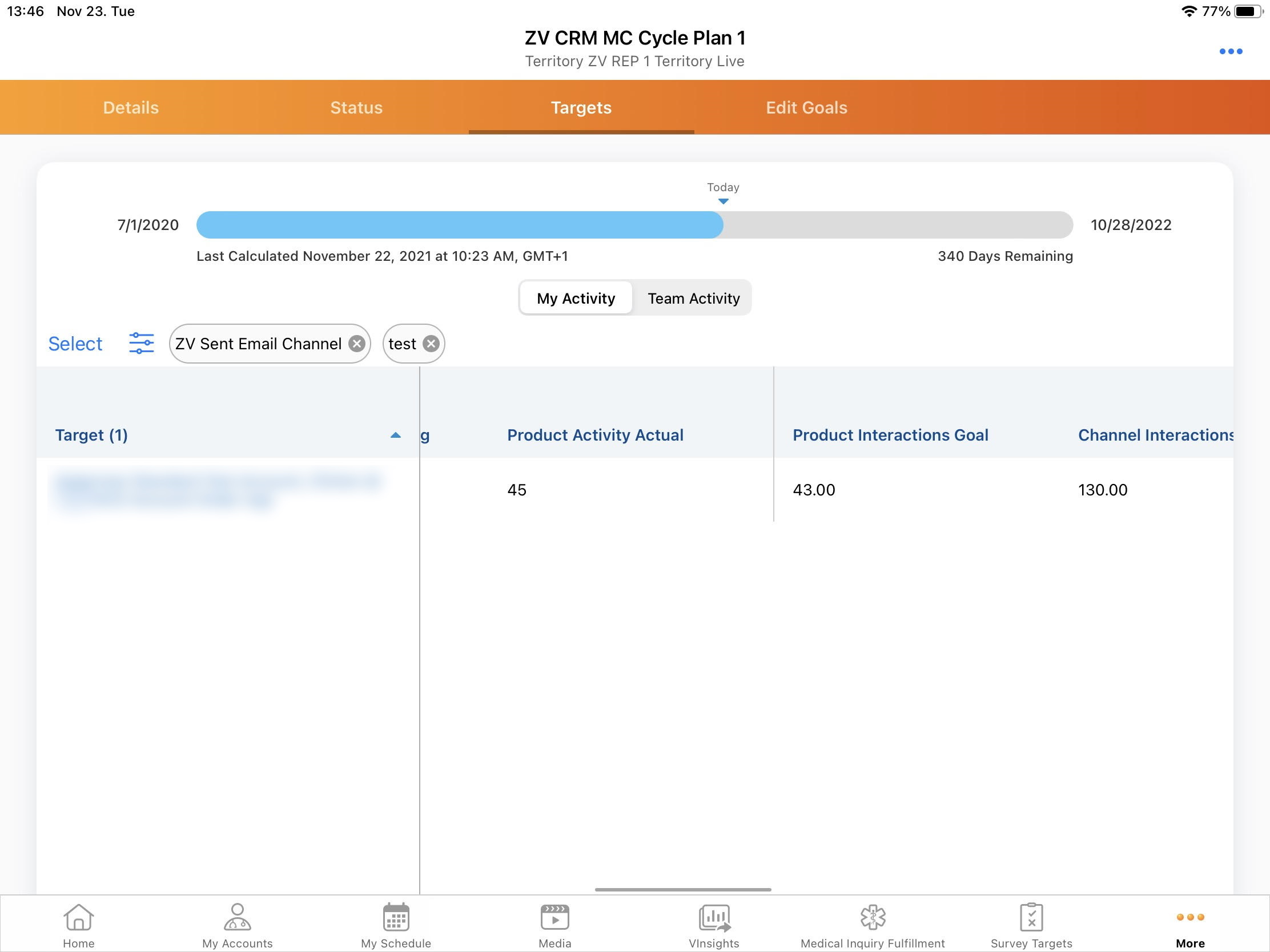This screenshot has width=1270, height=952.
Task: Open My Accounts icon
Action: point(237,917)
